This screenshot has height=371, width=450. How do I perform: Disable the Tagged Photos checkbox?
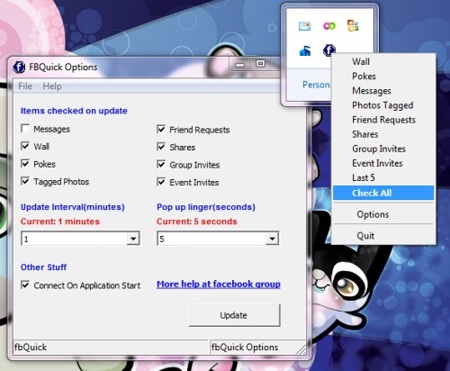click(x=25, y=181)
